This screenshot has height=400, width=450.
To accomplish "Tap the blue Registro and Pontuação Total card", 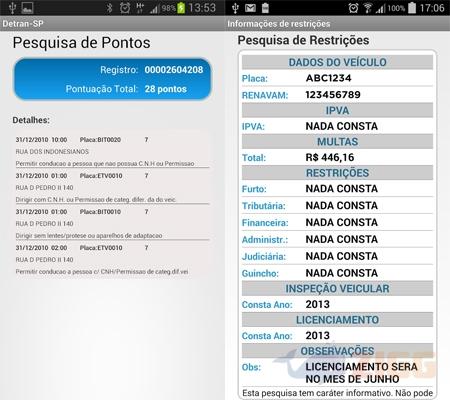I will [113, 79].
